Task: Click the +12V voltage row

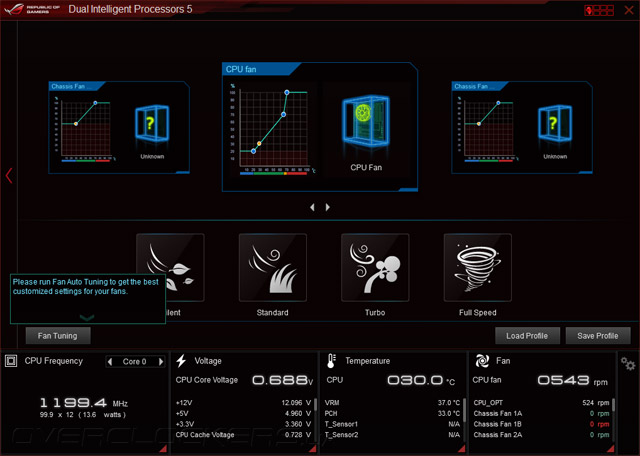Action: (244, 403)
